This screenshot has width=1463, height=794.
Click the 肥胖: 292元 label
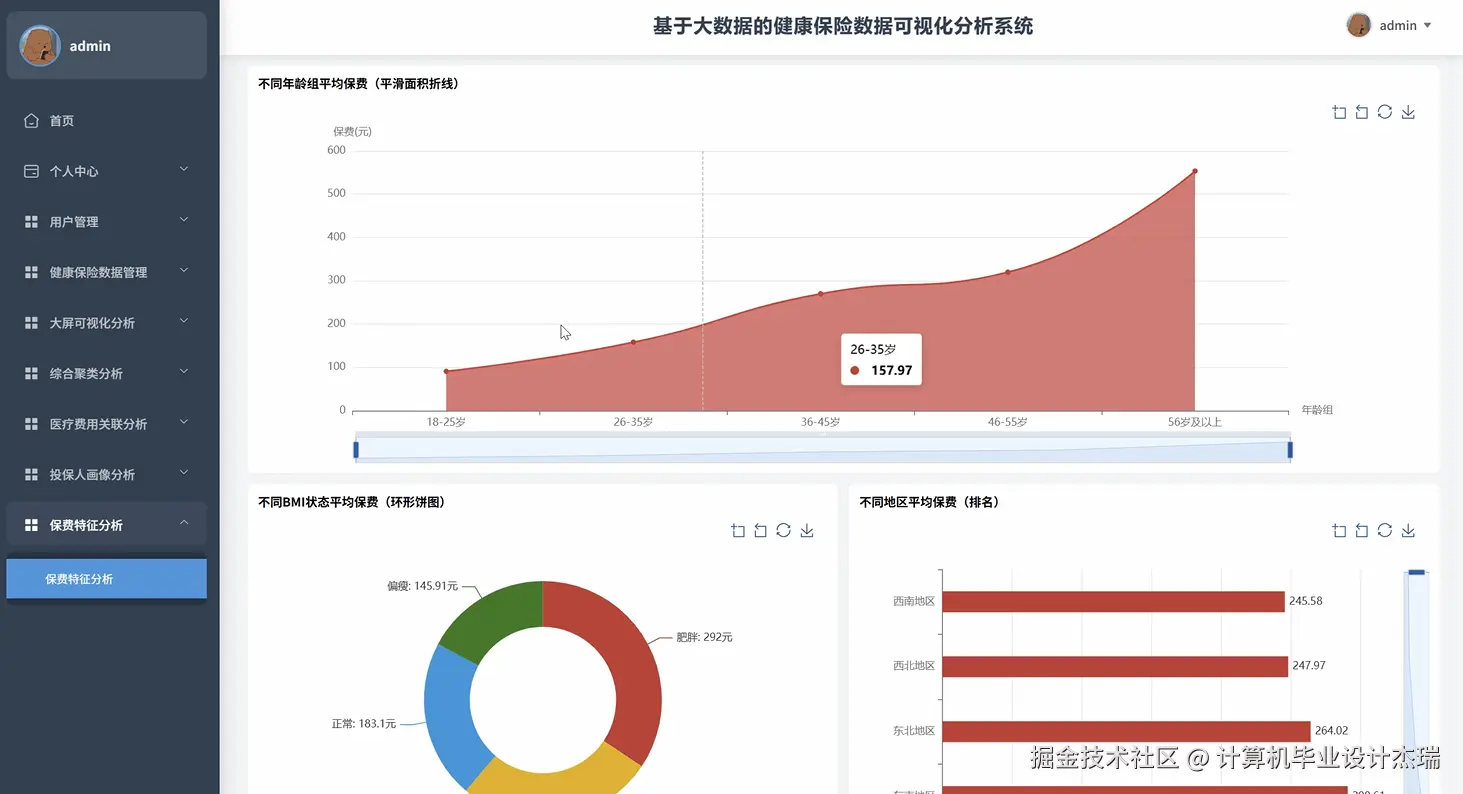(x=704, y=637)
